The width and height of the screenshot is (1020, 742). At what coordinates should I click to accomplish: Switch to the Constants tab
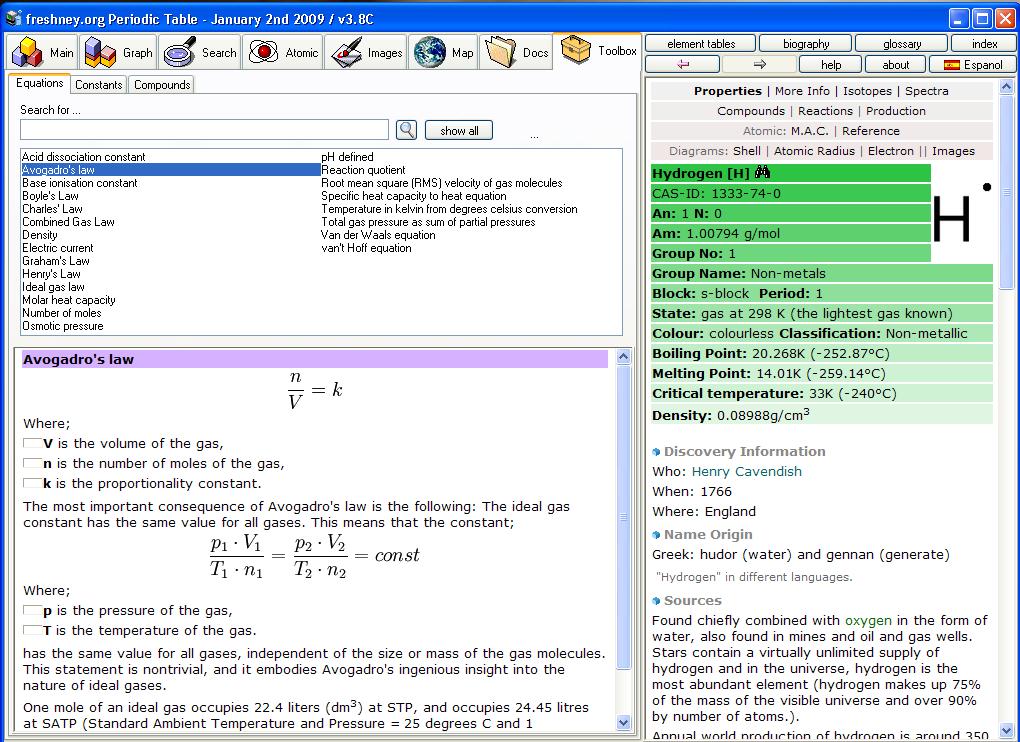(x=98, y=85)
